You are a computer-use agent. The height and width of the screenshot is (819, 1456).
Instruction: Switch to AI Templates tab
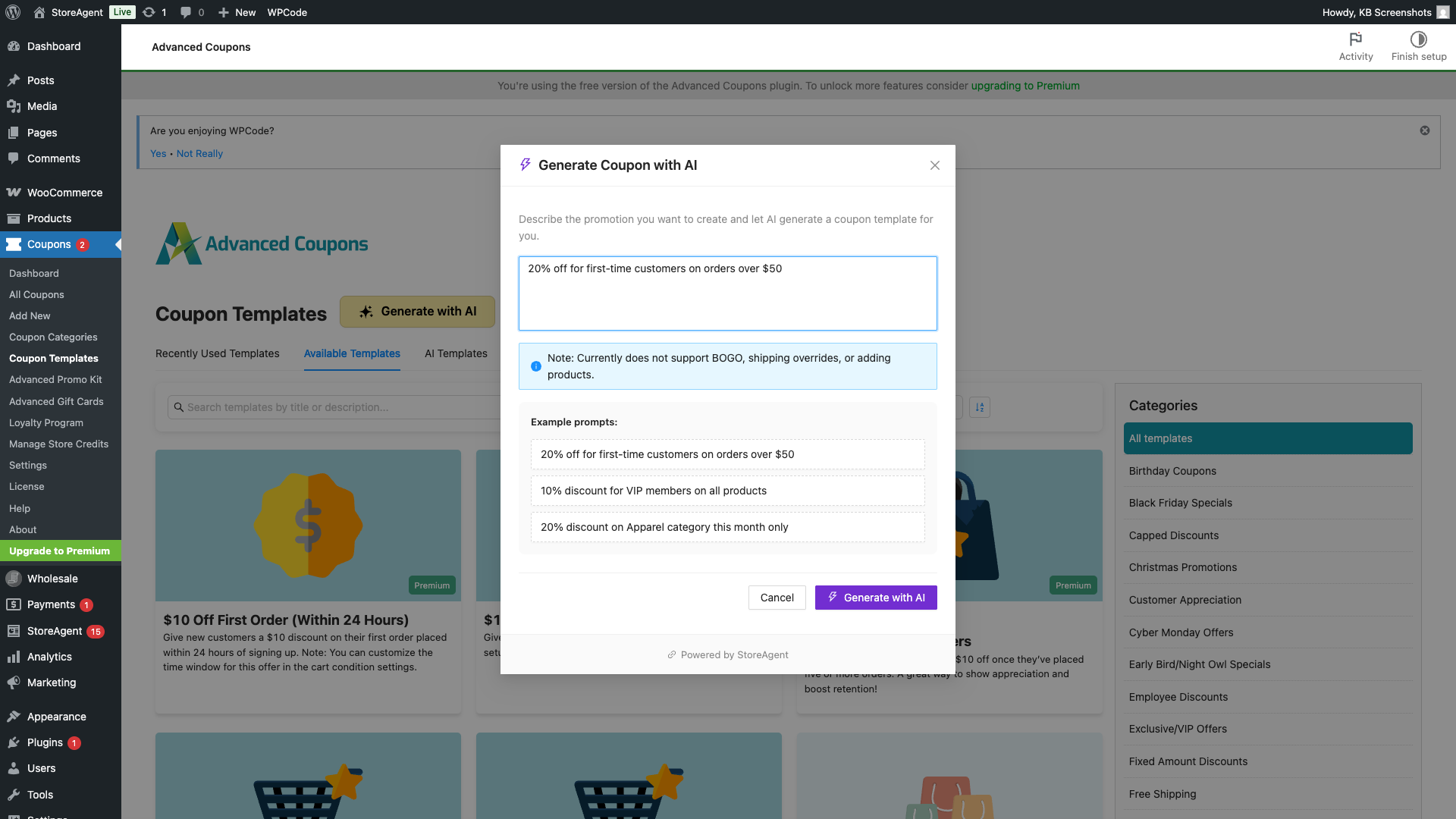pyautogui.click(x=456, y=353)
